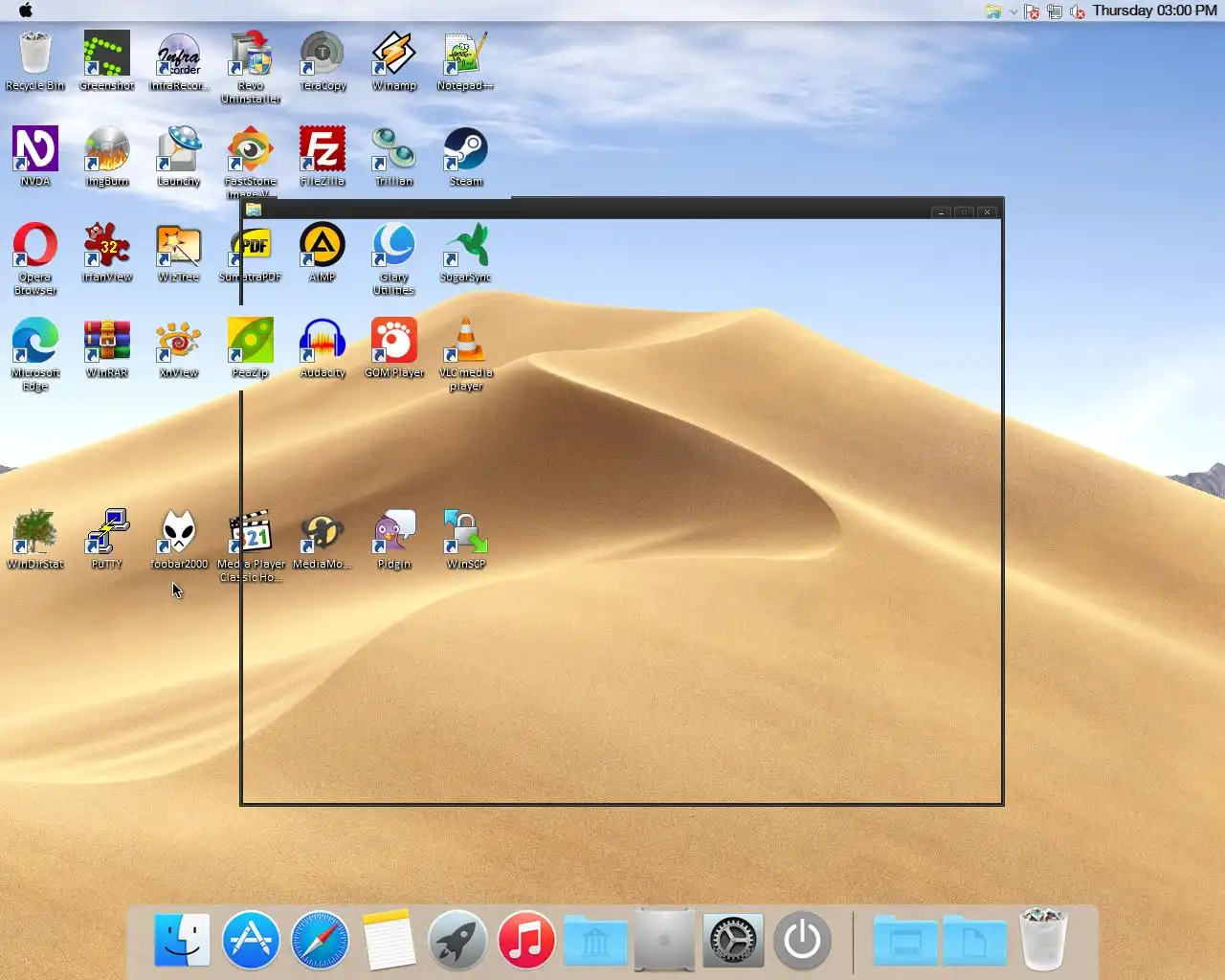The image size is (1225, 980).
Task: Select the Trillian desktop icon
Action: point(394,157)
